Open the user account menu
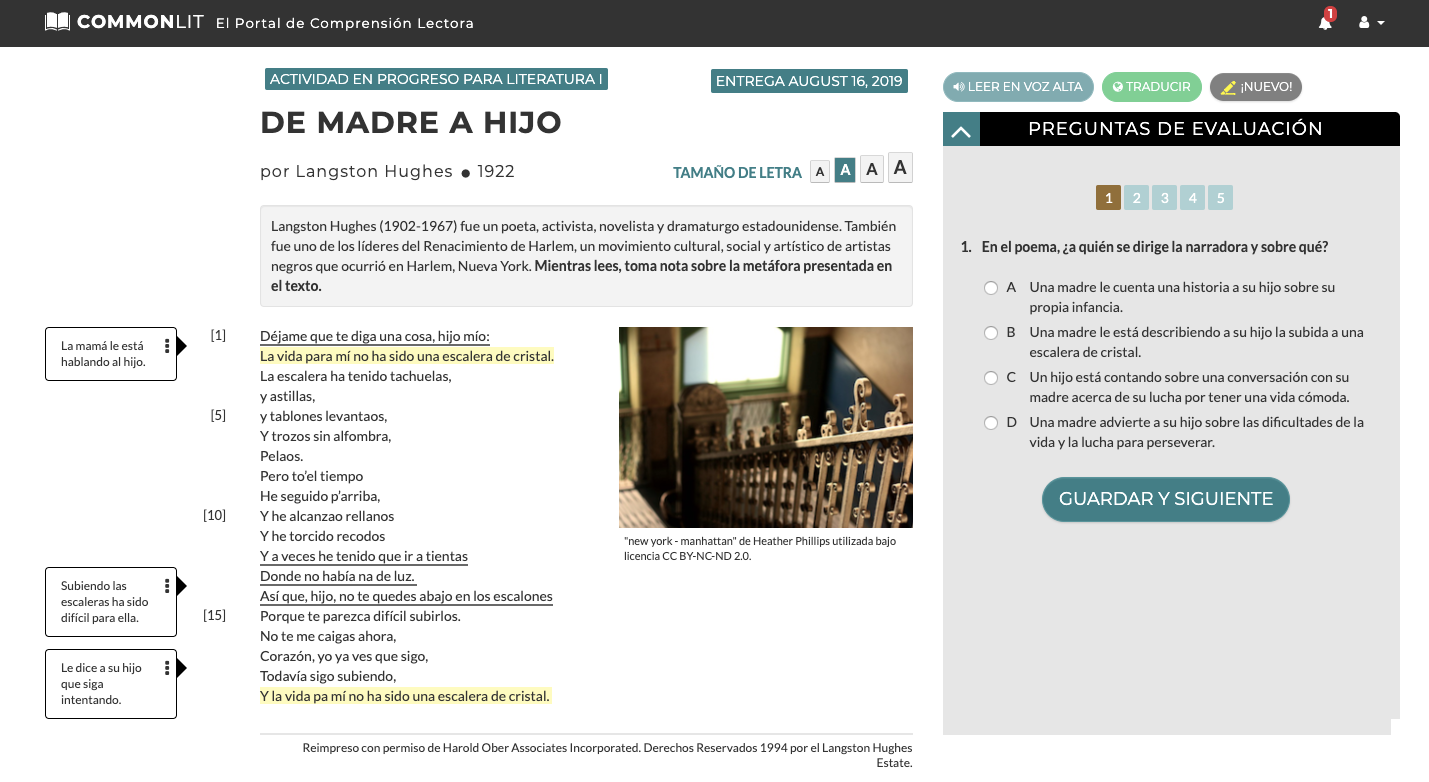Image resolution: width=1429 pixels, height=782 pixels. tap(1371, 22)
